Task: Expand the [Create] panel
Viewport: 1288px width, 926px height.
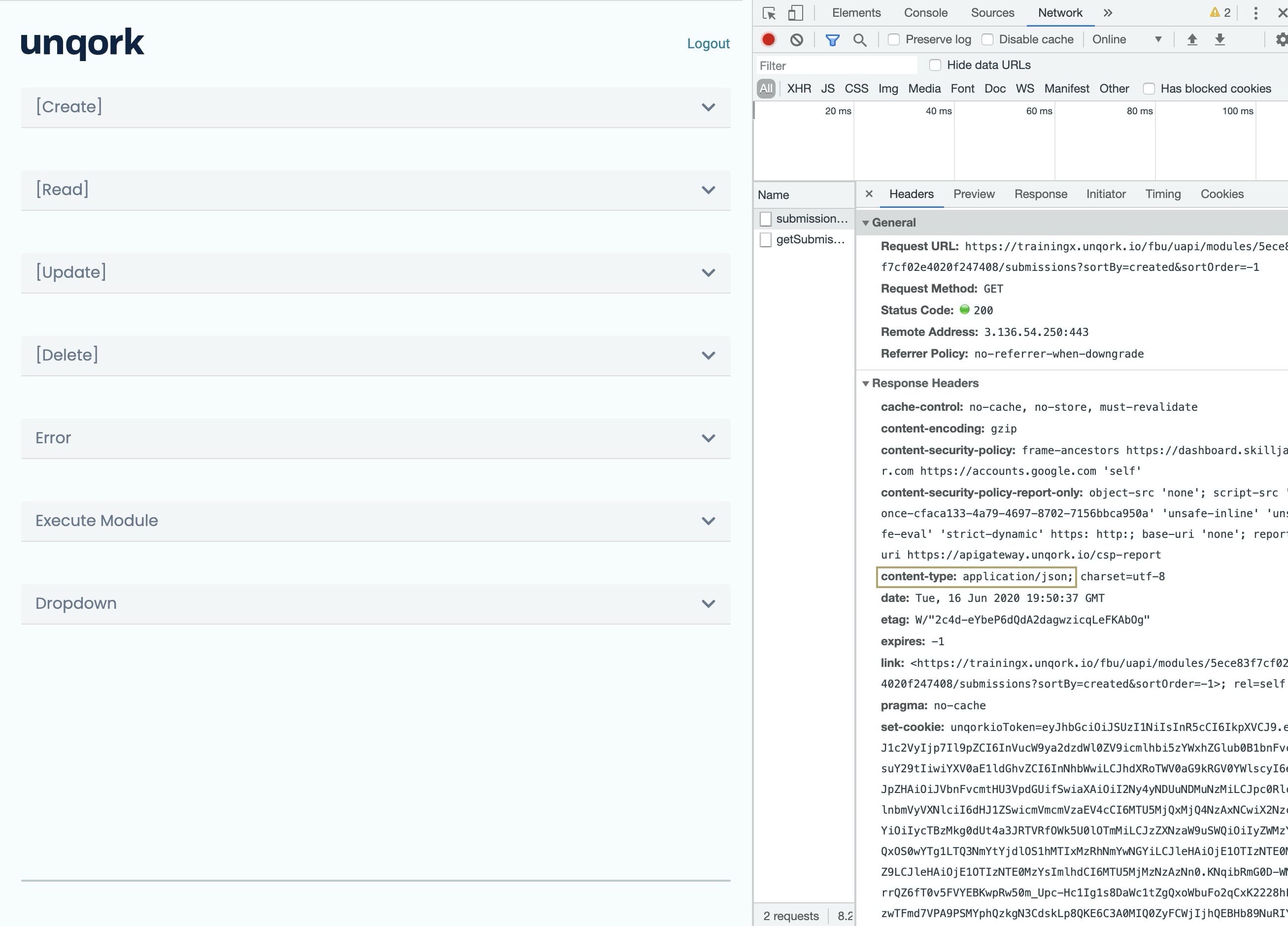Action: click(x=375, y=107)
